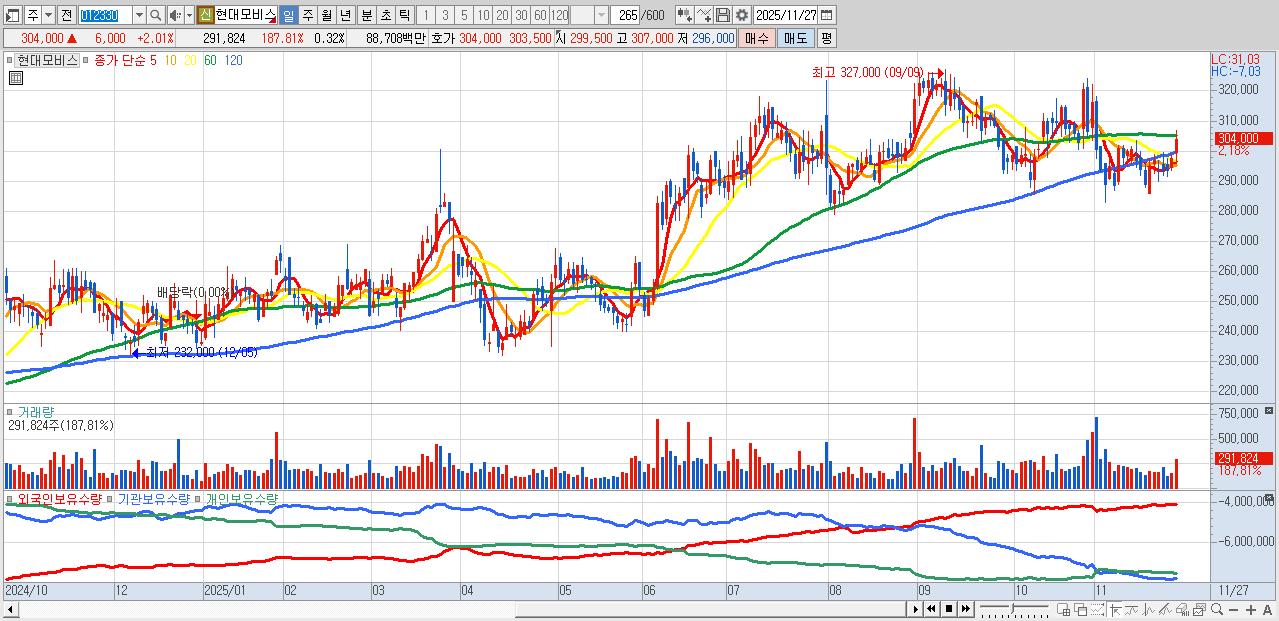Click the rewind button in bottom bar
This screenshot has width=1279, height=621.
click(931, 609)
